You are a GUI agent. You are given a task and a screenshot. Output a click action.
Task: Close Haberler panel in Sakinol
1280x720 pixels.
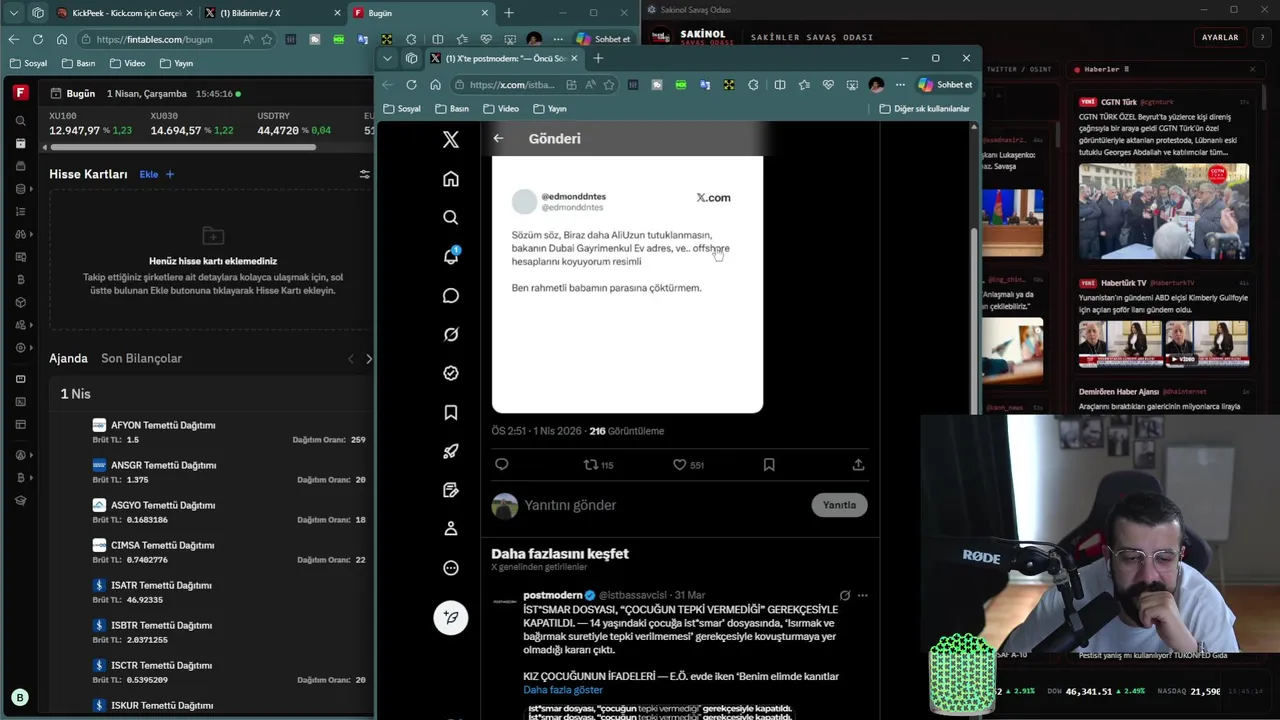1252,69
